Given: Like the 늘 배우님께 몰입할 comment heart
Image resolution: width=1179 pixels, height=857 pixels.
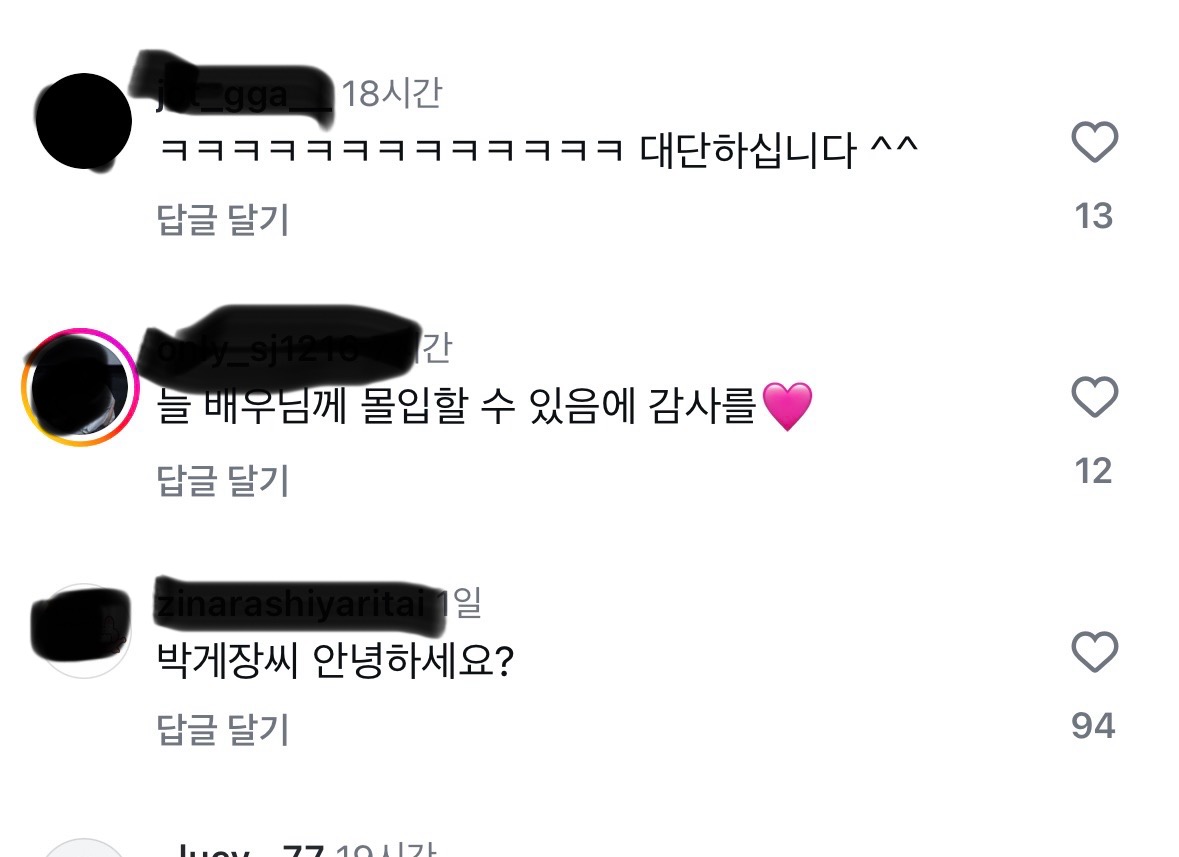Looking at the screenshot, I should (x=1094, y=396).
